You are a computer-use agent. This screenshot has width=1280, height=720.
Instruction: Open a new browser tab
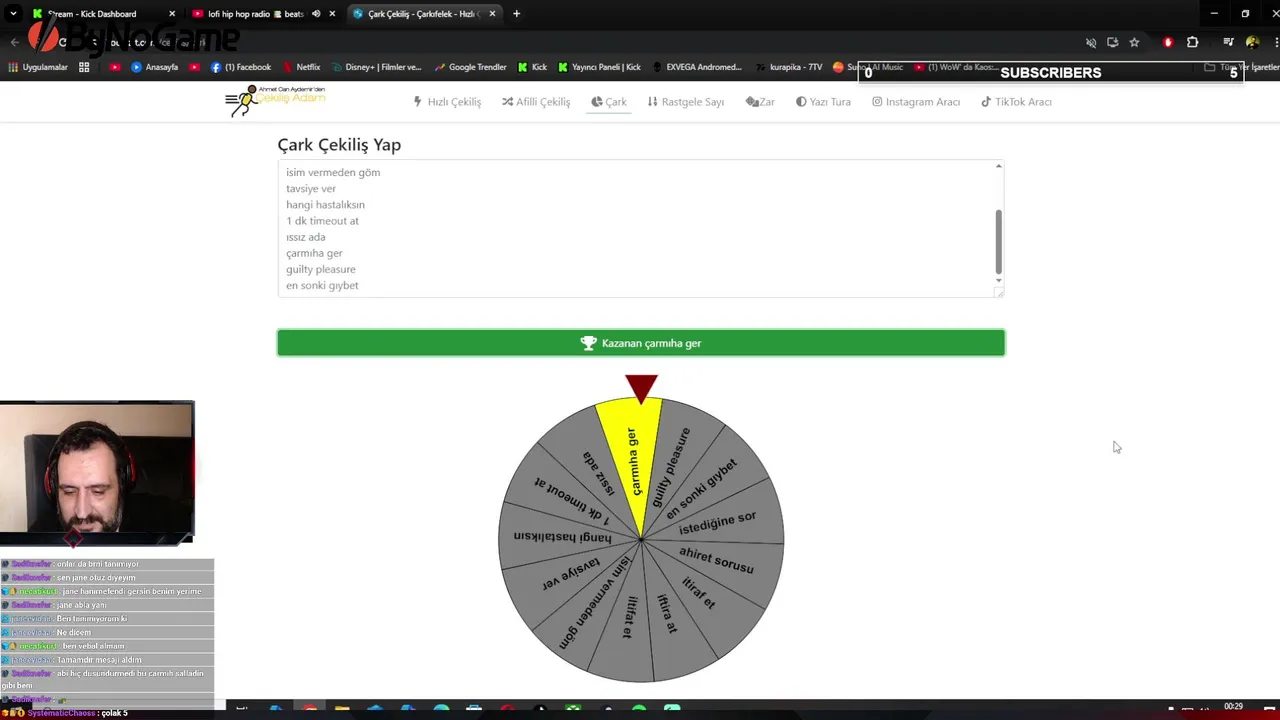[516, 14]
